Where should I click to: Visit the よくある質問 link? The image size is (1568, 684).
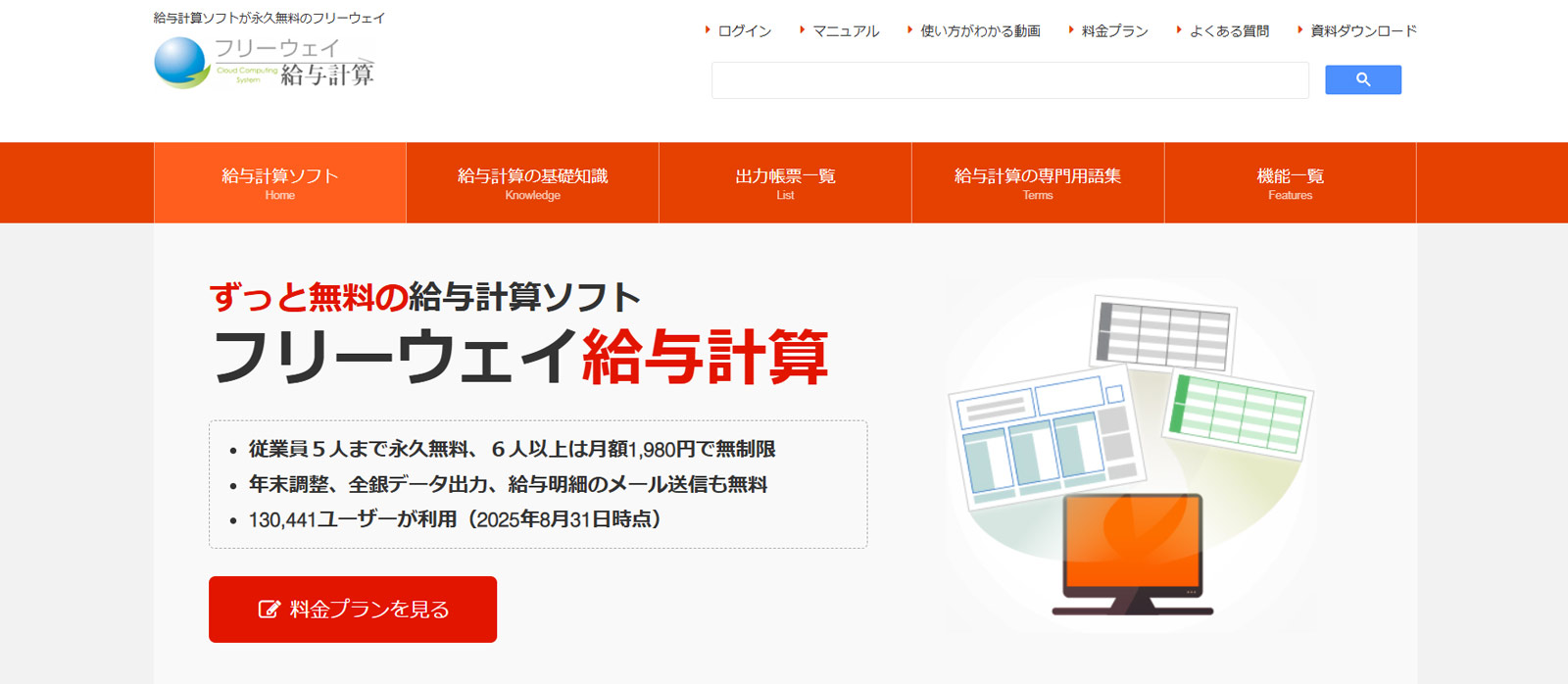pos(1228,31)
